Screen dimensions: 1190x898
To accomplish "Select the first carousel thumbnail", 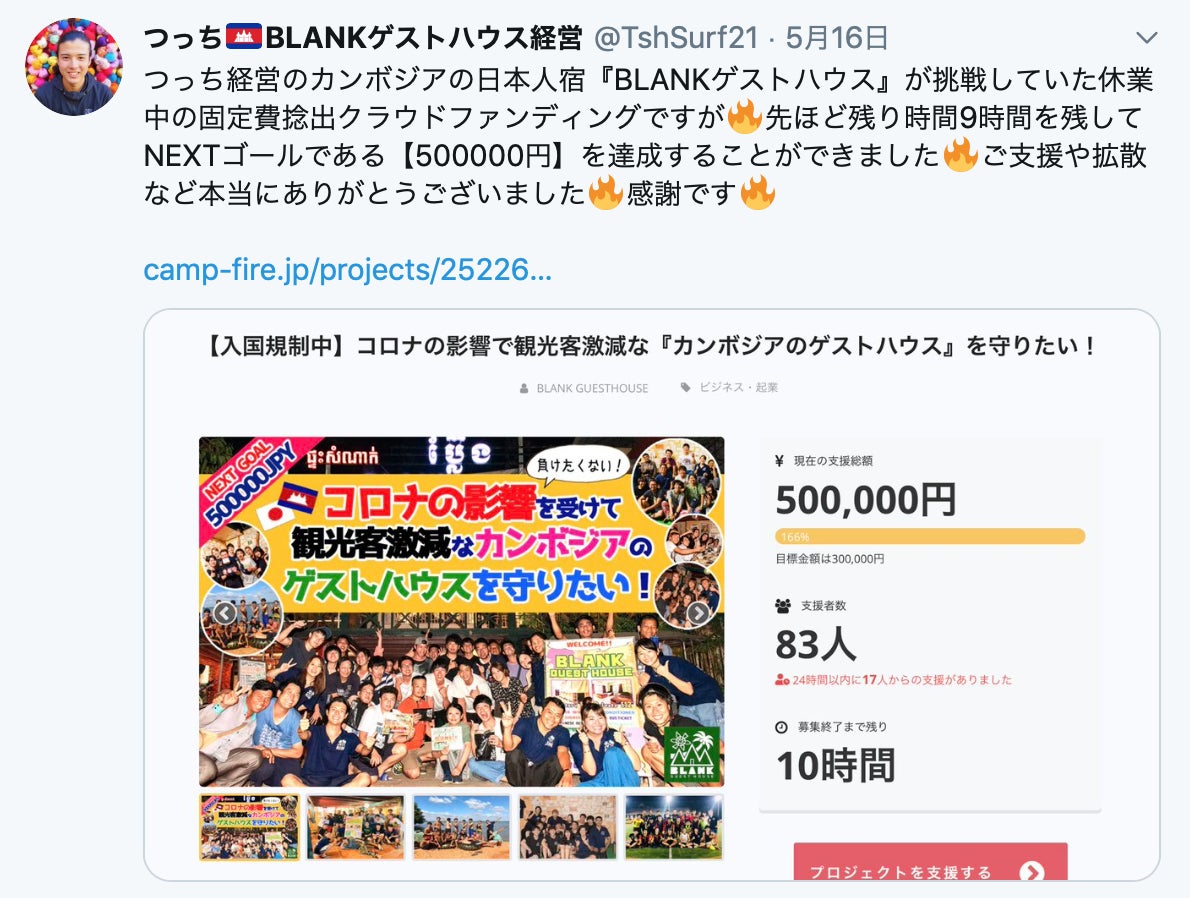I will (x=250, y=827).
